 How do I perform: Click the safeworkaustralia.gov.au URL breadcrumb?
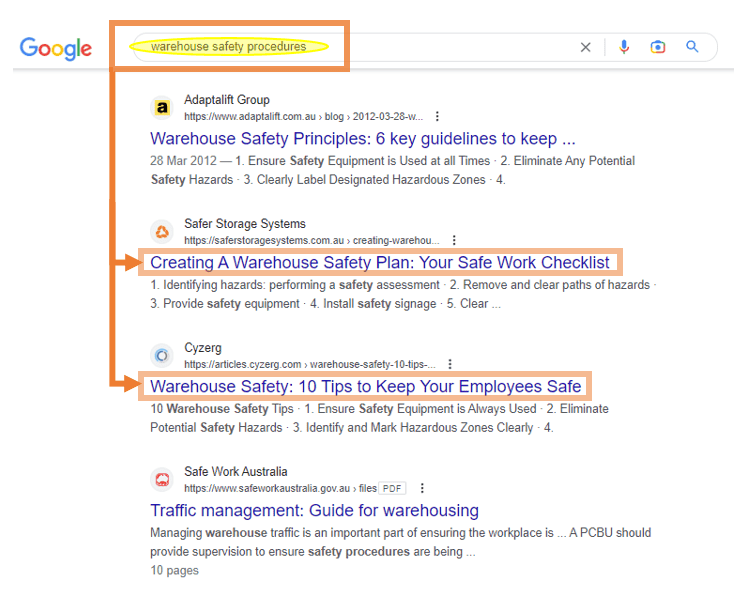click(x=280, y=488)
